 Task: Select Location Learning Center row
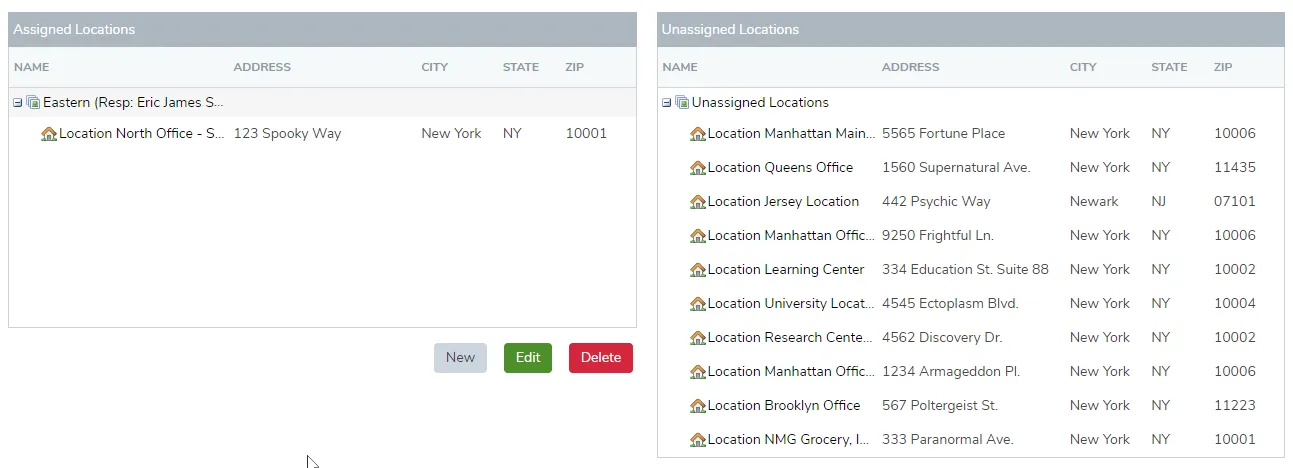[x=970, y=270]
